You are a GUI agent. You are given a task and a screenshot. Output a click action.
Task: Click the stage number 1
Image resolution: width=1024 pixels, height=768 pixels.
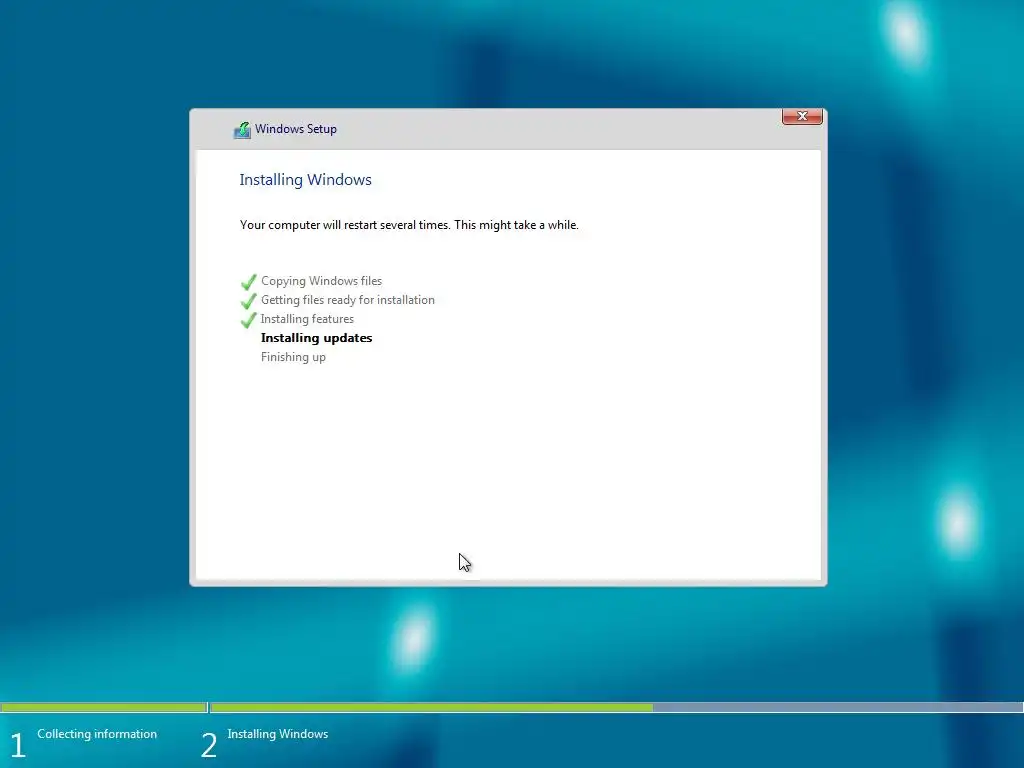[x=18, y=745]
